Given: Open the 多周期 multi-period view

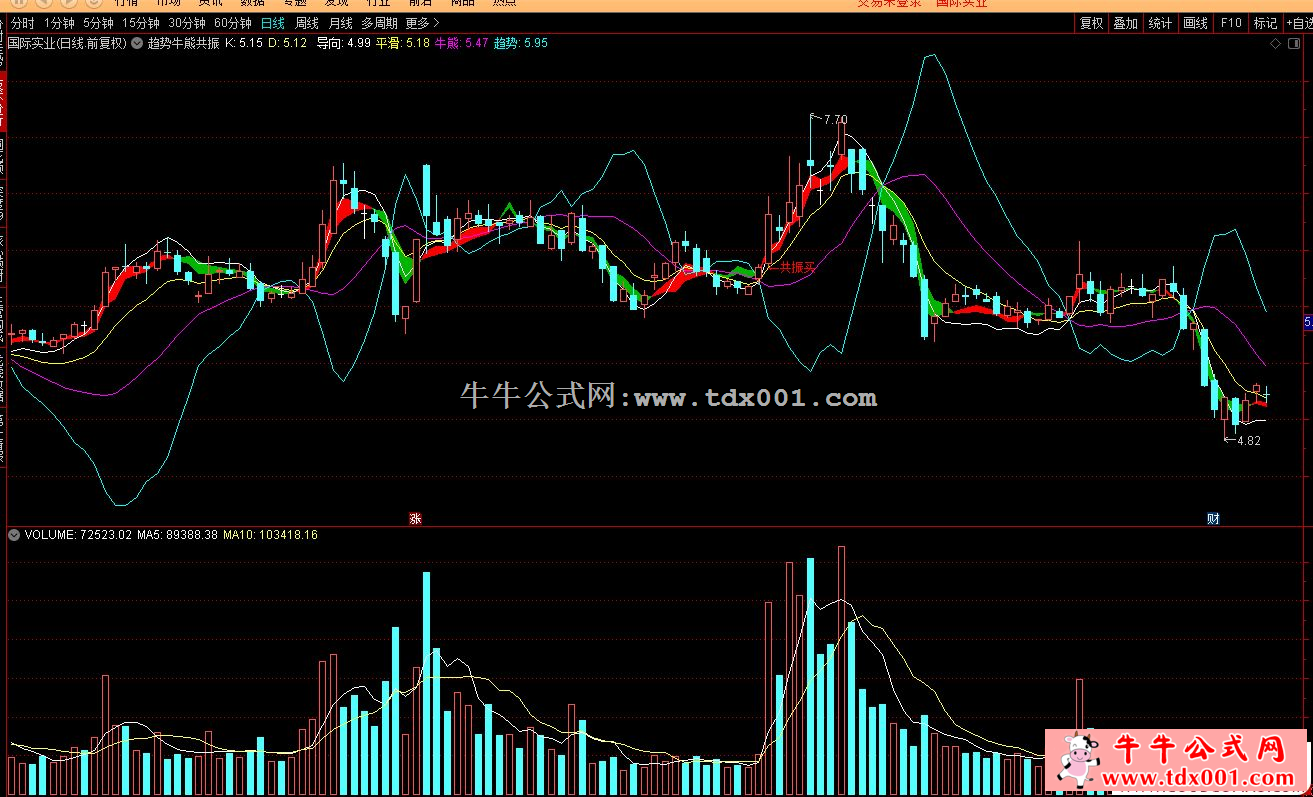Looking at the screenshot, I should 379,23.
